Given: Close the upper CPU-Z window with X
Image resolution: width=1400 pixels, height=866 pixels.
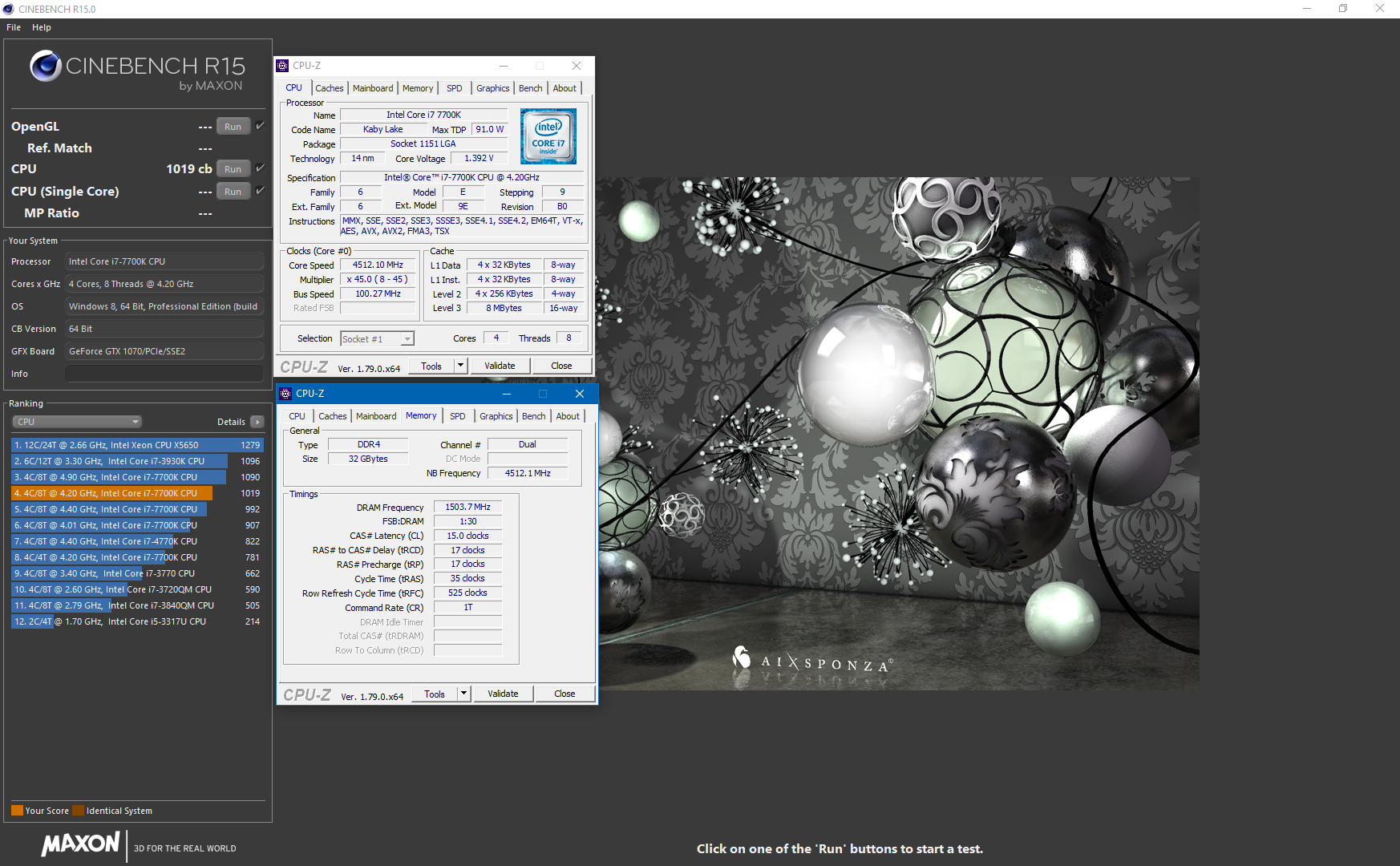Looking at the screenshot, I should tap(577, 66).
